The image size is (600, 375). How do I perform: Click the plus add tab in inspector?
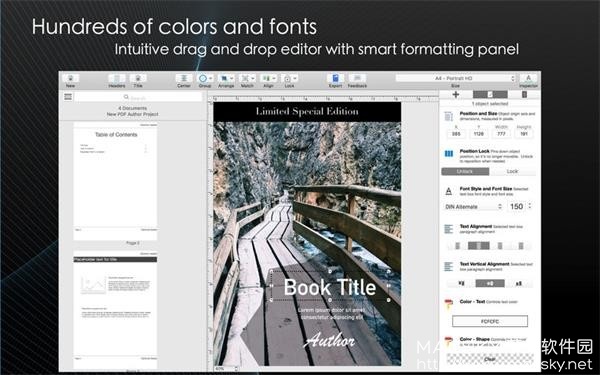pos(456,95)
